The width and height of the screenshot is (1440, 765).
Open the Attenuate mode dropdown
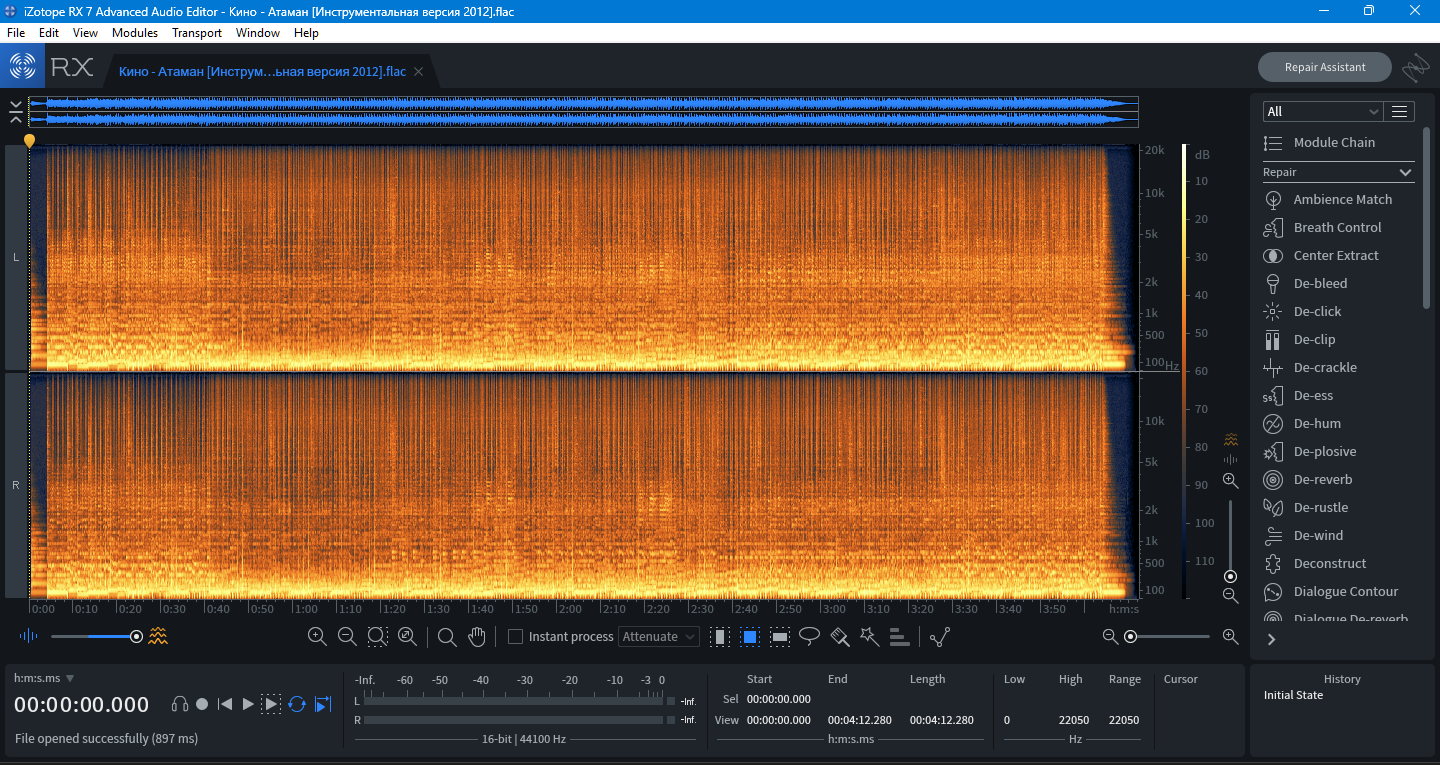click(660, 637)
